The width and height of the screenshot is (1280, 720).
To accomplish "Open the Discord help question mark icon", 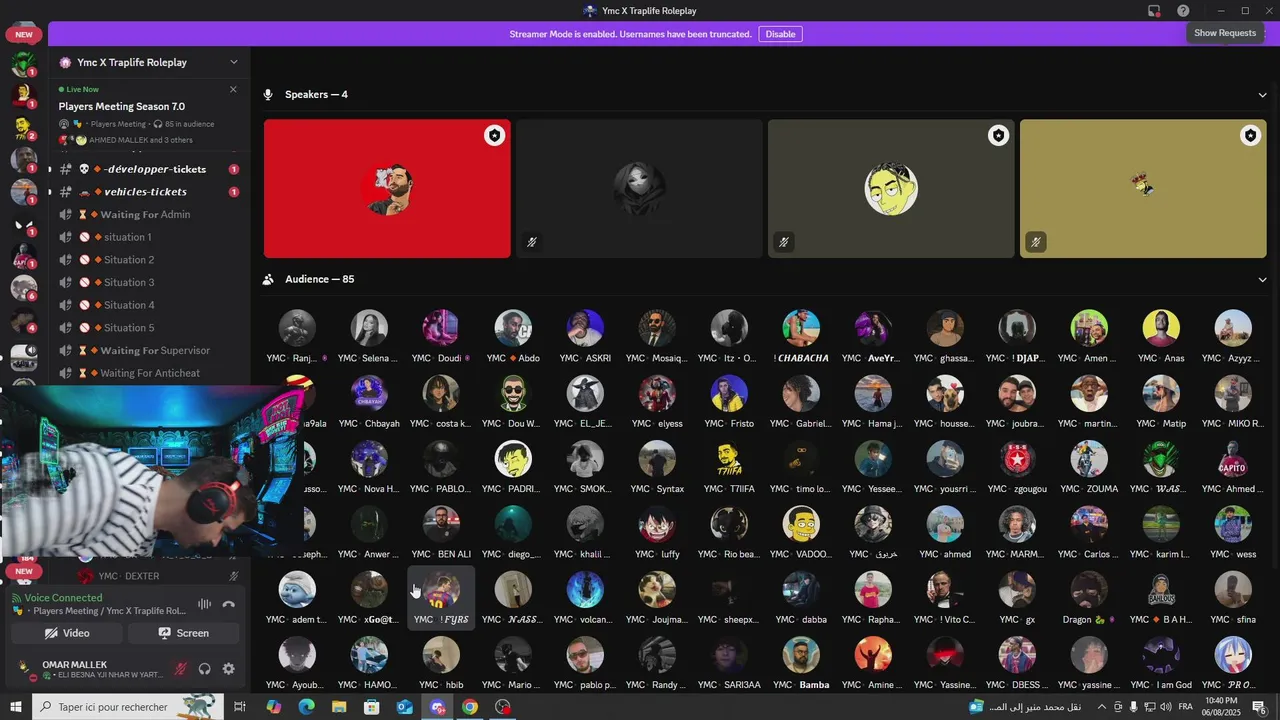I will click(x=1183, y=11).
